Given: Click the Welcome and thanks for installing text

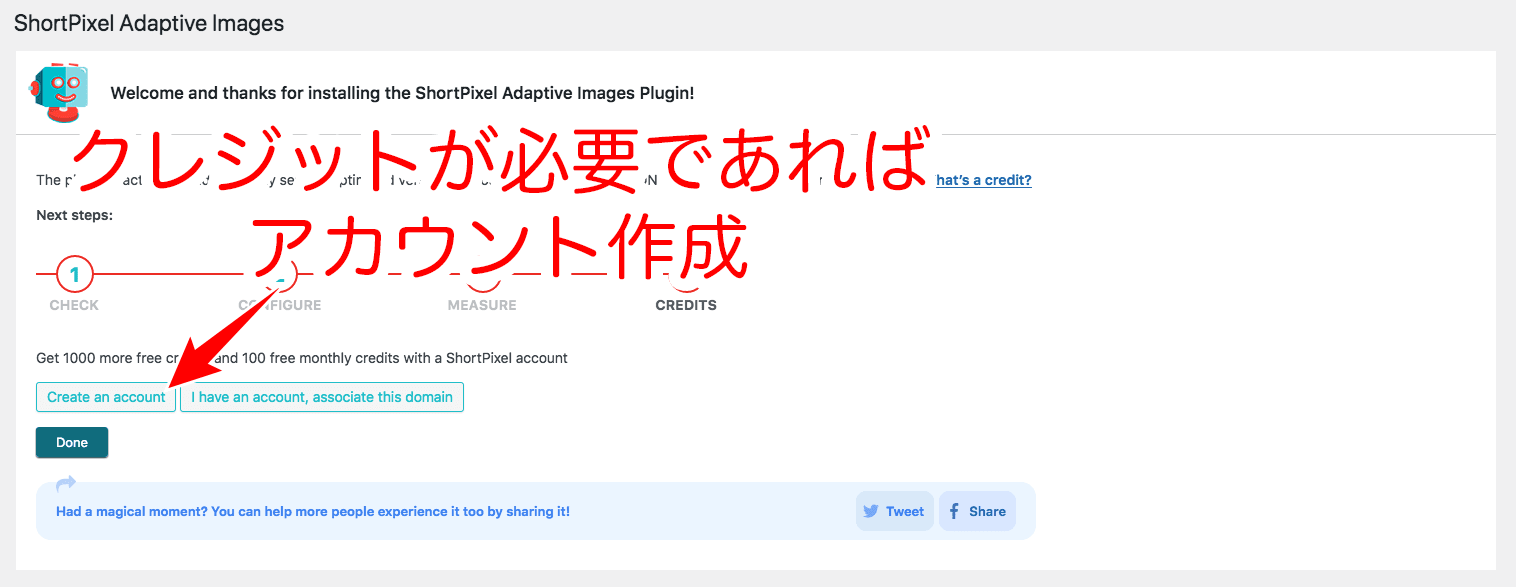Looking at the screenshot, I should (402, 93).
